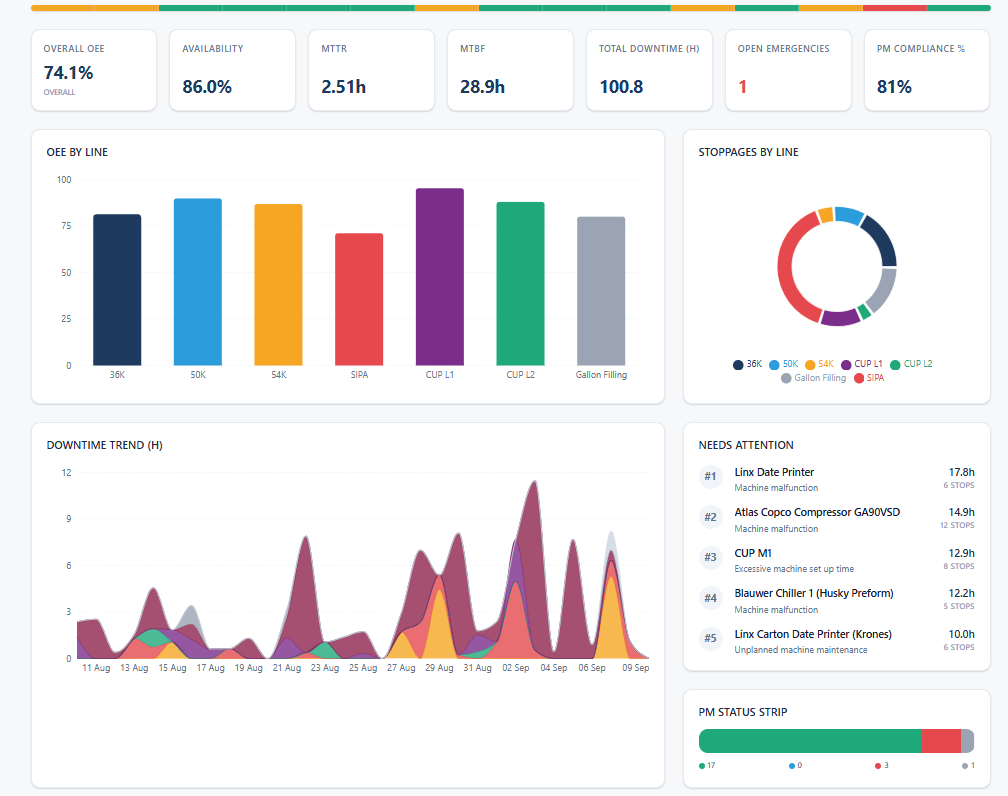The width and height of the screenshot is (1008, 796).
Task: Toggle the 54K legend entry in Stoppages chart
Action: (x=820, y=364)
